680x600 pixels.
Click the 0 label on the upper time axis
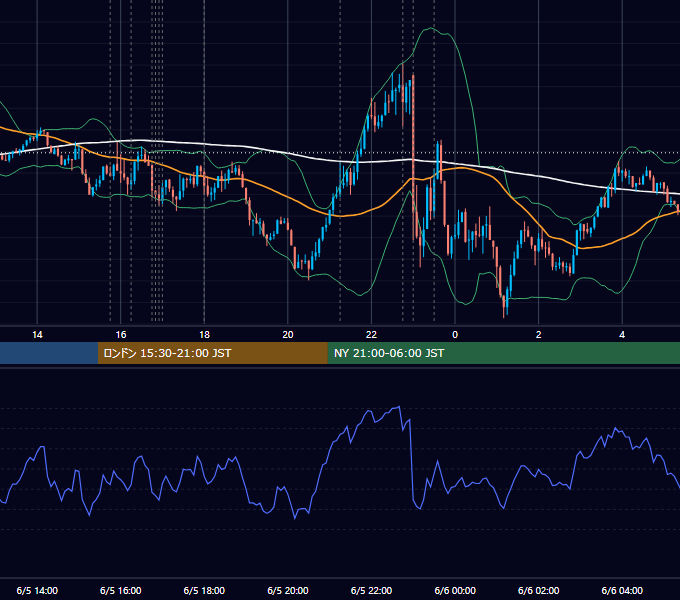[455, 335]
